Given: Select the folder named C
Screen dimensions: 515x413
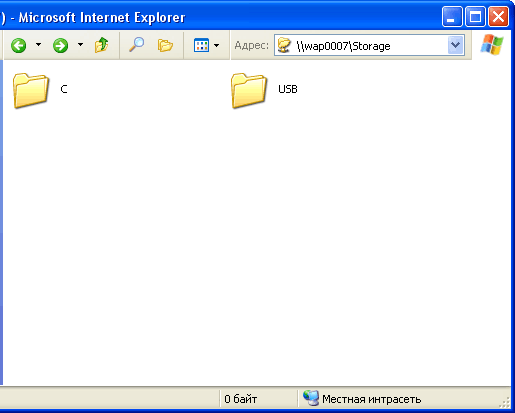Looking at the screenshot, I should (40, 90).
